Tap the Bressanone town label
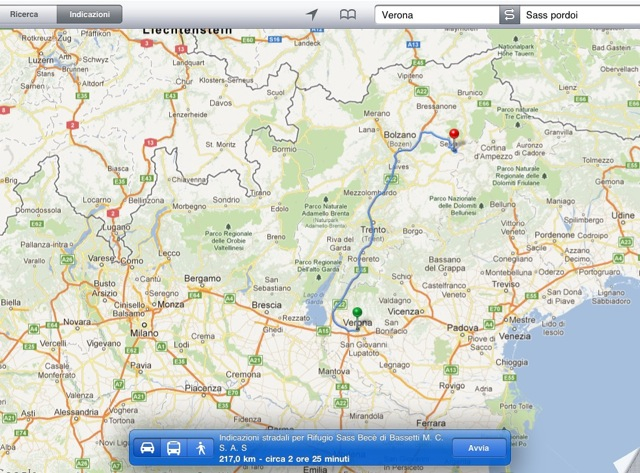 [x=436, y=106]
